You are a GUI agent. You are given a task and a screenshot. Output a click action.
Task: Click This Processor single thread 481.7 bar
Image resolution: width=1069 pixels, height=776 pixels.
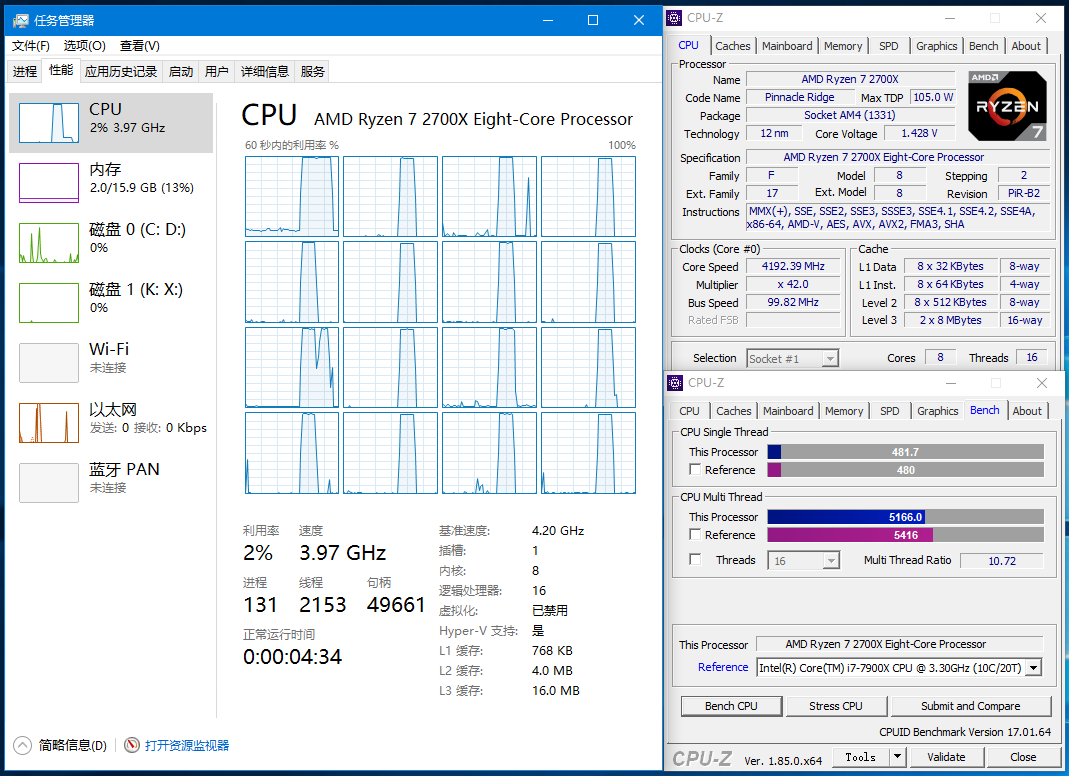(905, 451)
